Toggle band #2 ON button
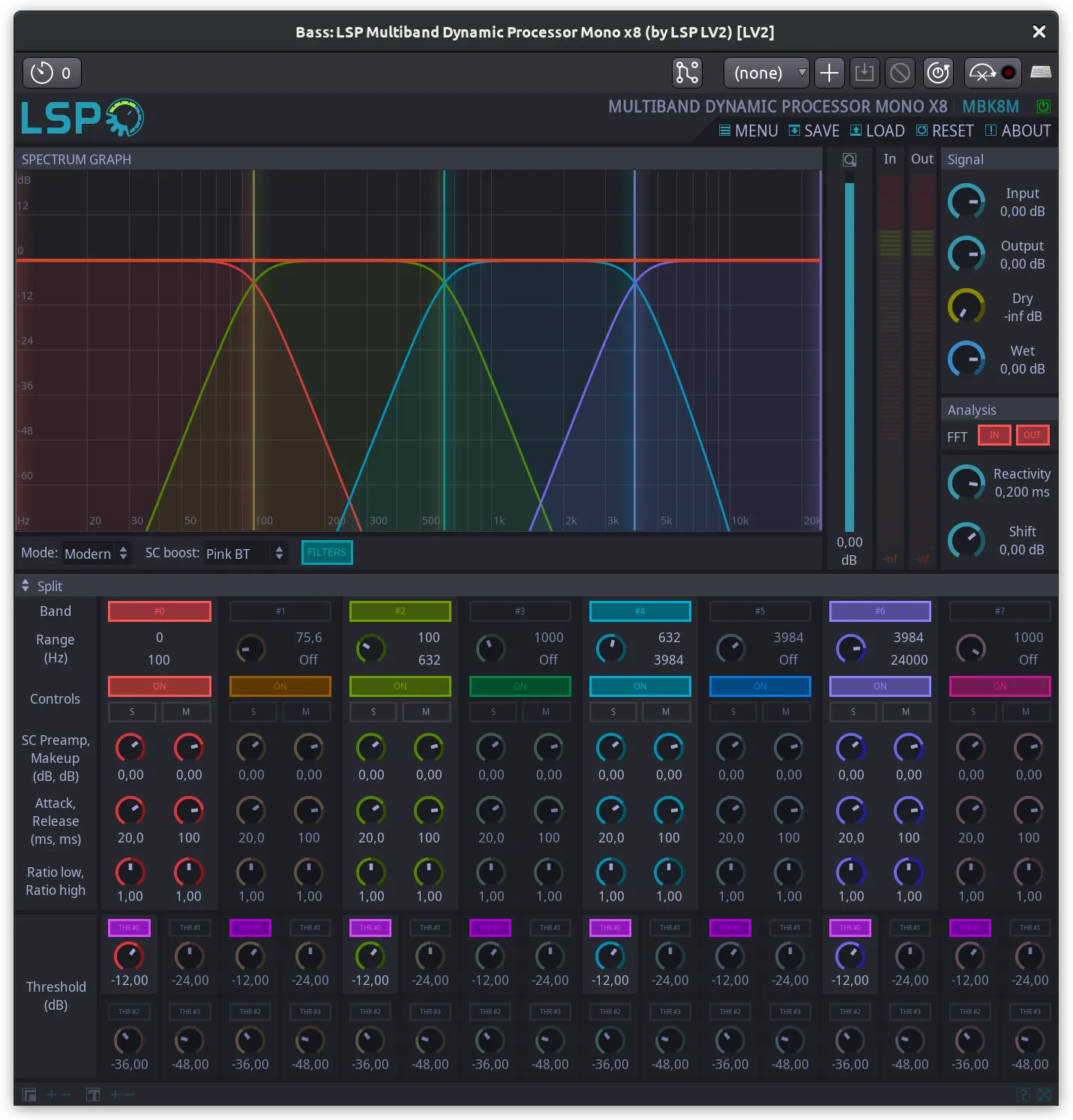1073x1120 pixels. [x=400, y=686]
